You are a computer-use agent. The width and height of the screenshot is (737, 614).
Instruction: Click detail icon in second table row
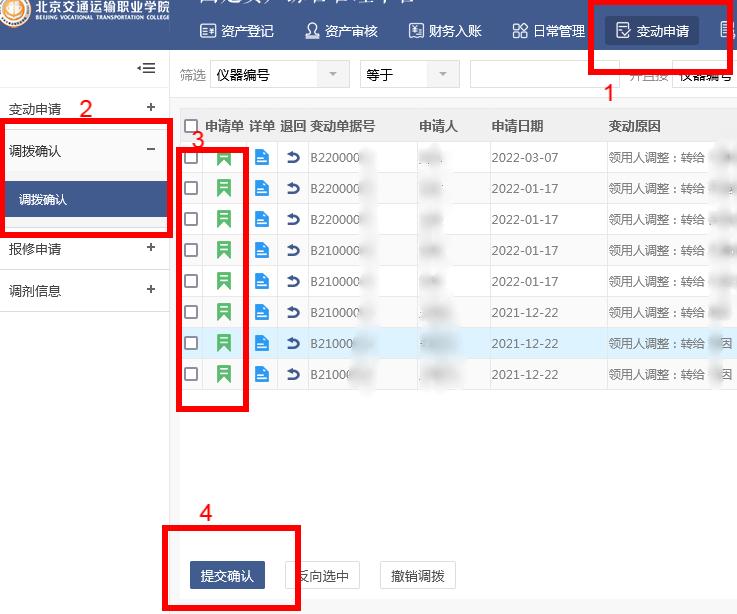(x=261, y=188)
